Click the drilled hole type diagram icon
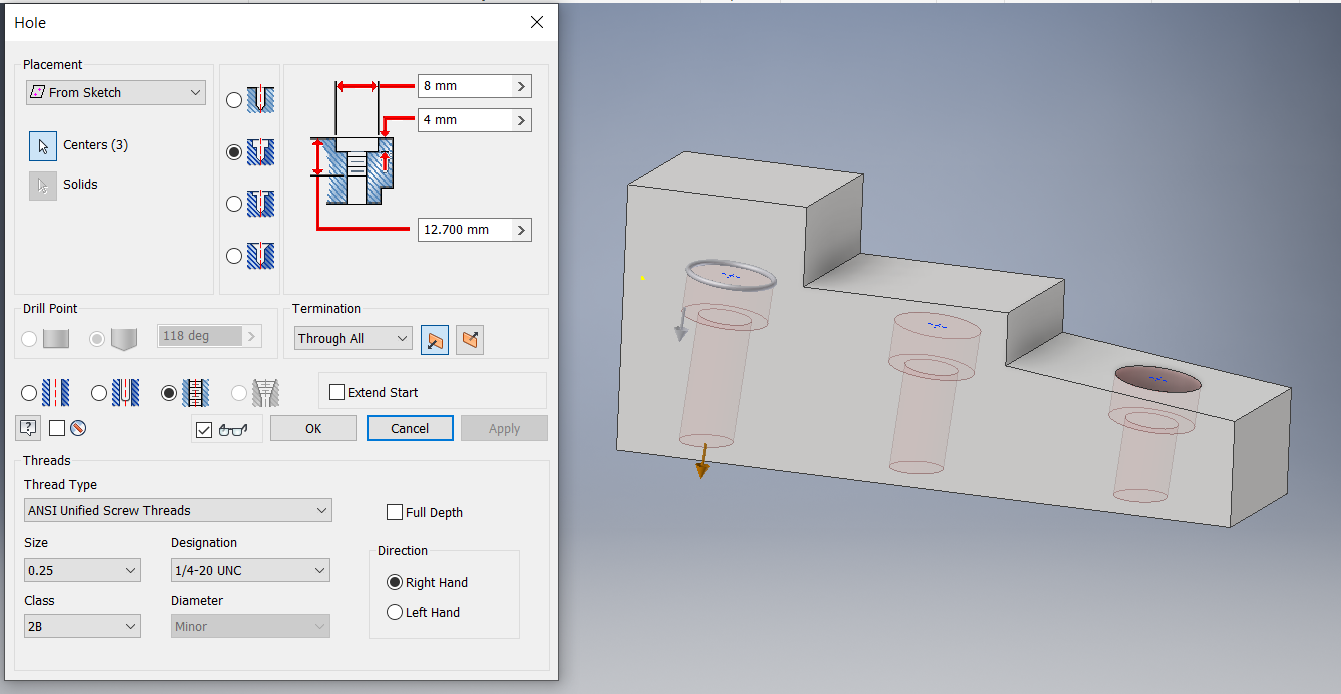The height and width of the screenshot is (694, 1341). [x=260, y=100]
